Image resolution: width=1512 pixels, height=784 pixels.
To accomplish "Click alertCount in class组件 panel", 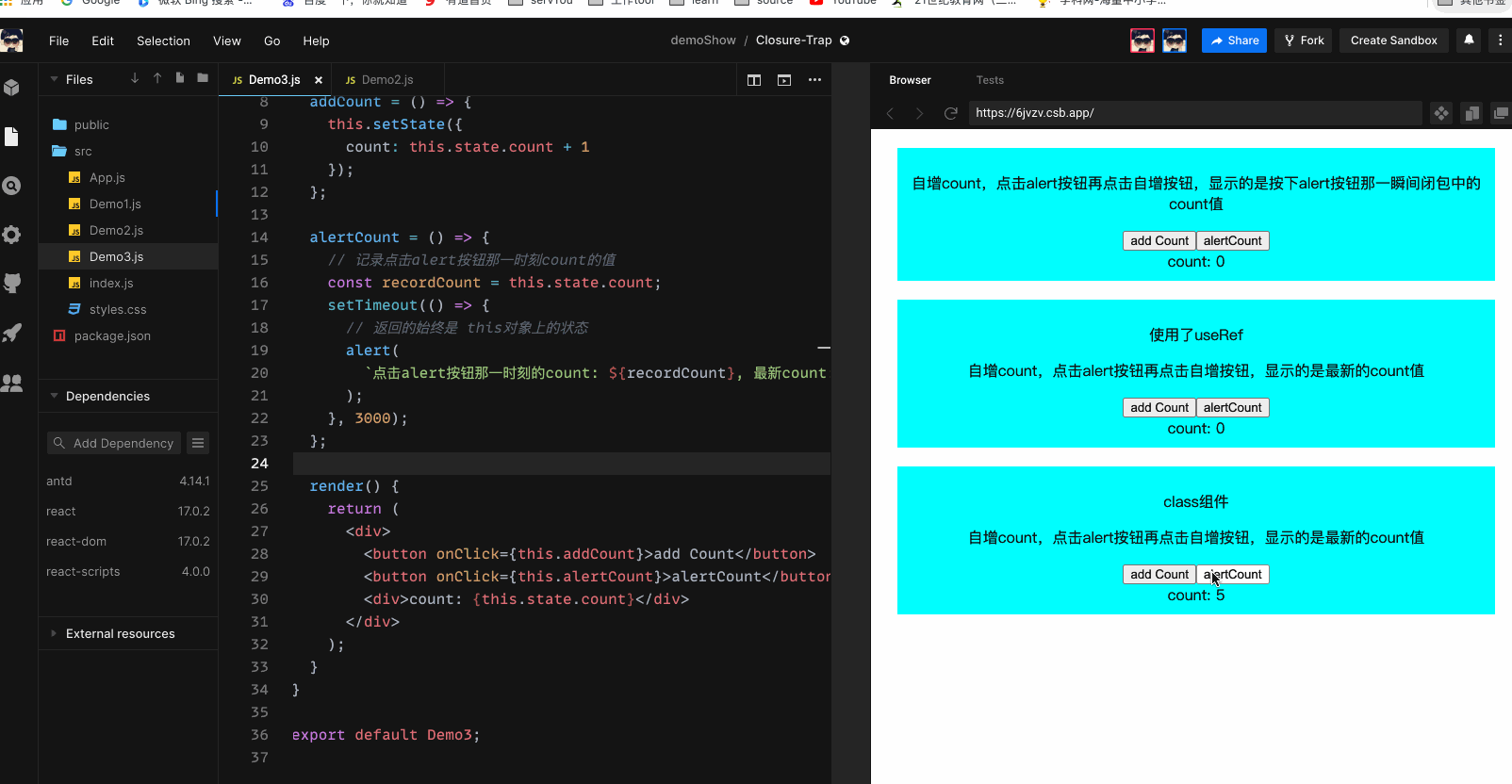I will (1232, 575).
